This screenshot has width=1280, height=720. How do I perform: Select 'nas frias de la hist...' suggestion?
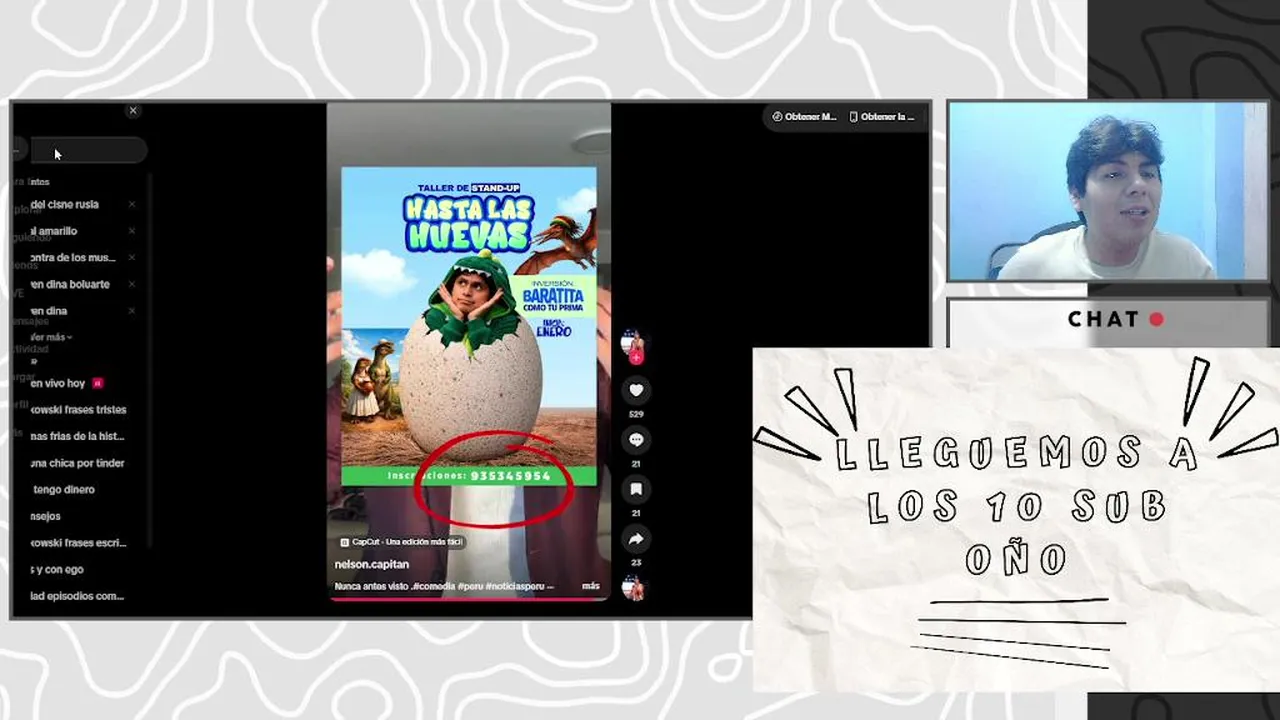pyautogui.click(x=77, y=436)
